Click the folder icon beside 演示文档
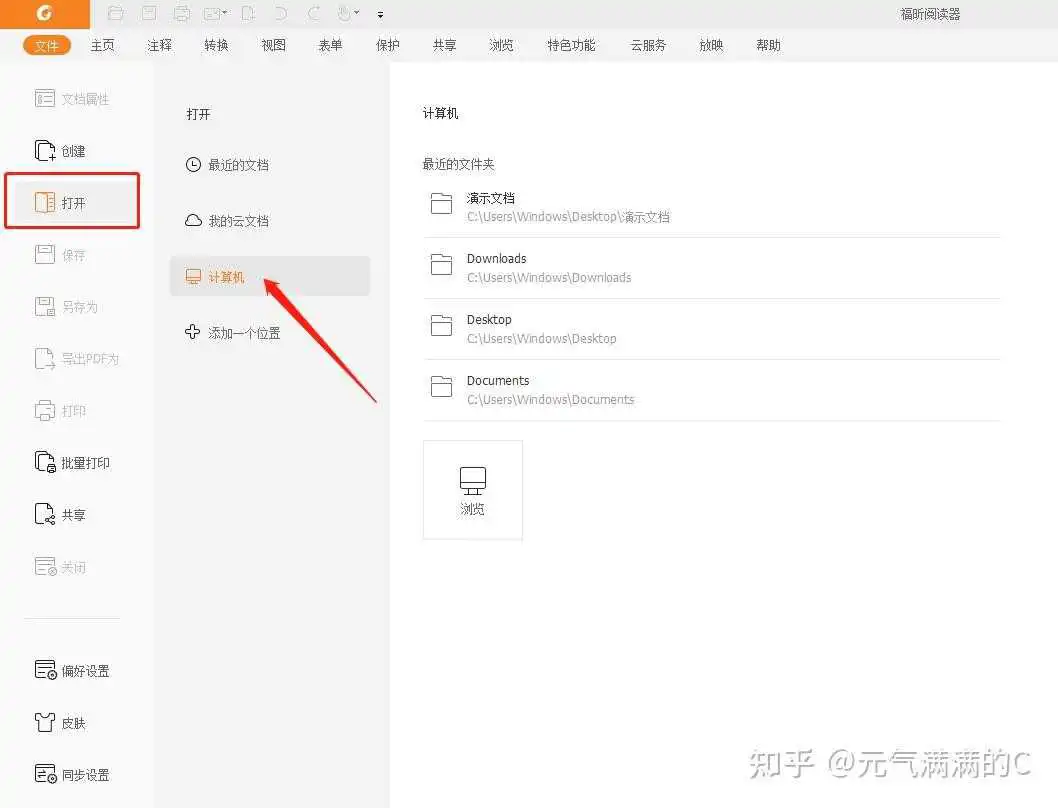The image size is (1058, 808). click(441, 203)
